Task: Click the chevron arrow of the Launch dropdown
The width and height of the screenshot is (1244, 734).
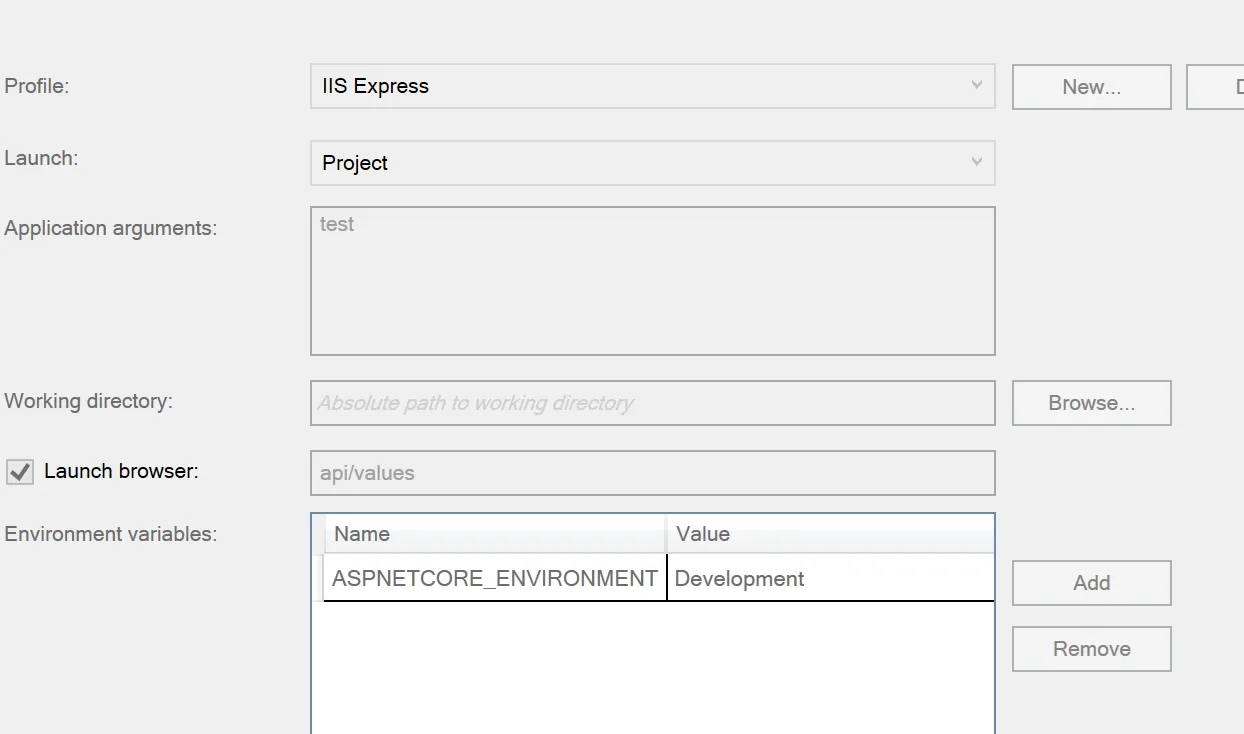Action: pyautogui.click(x=977, y=162)
